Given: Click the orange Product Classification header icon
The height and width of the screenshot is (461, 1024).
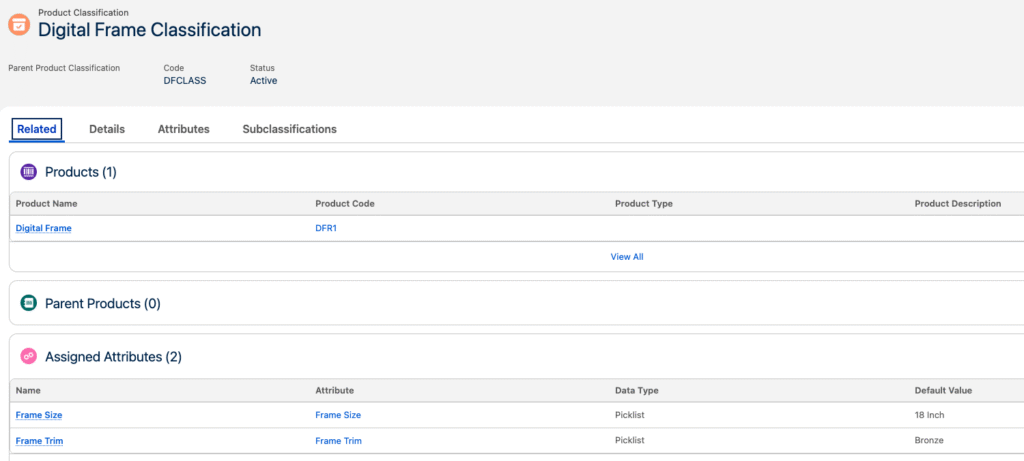Looking at the screenshot, I should 19,24.
